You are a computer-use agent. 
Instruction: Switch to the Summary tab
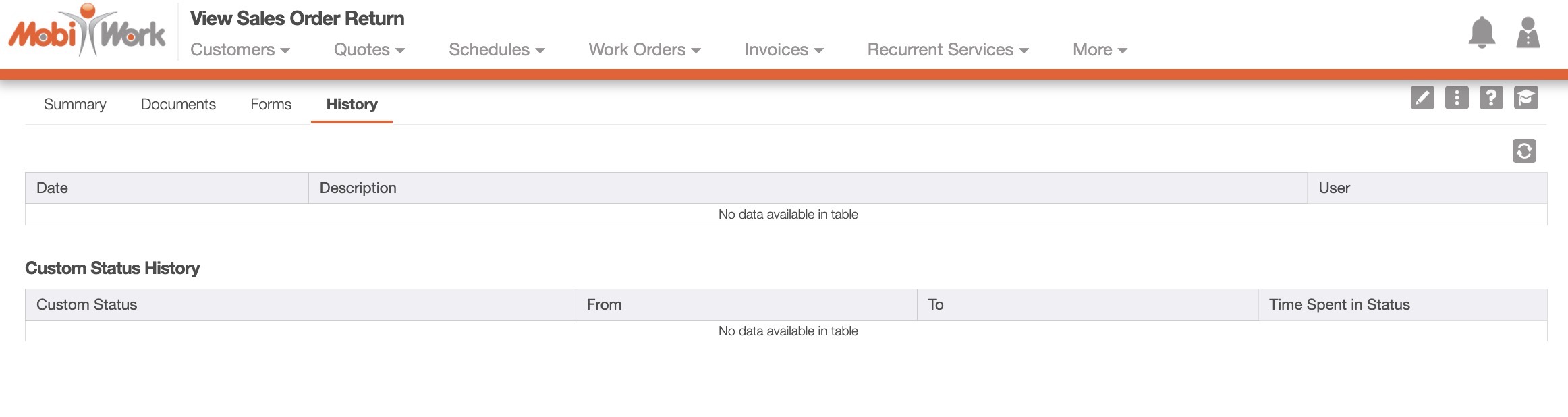(x=75, y=105)
